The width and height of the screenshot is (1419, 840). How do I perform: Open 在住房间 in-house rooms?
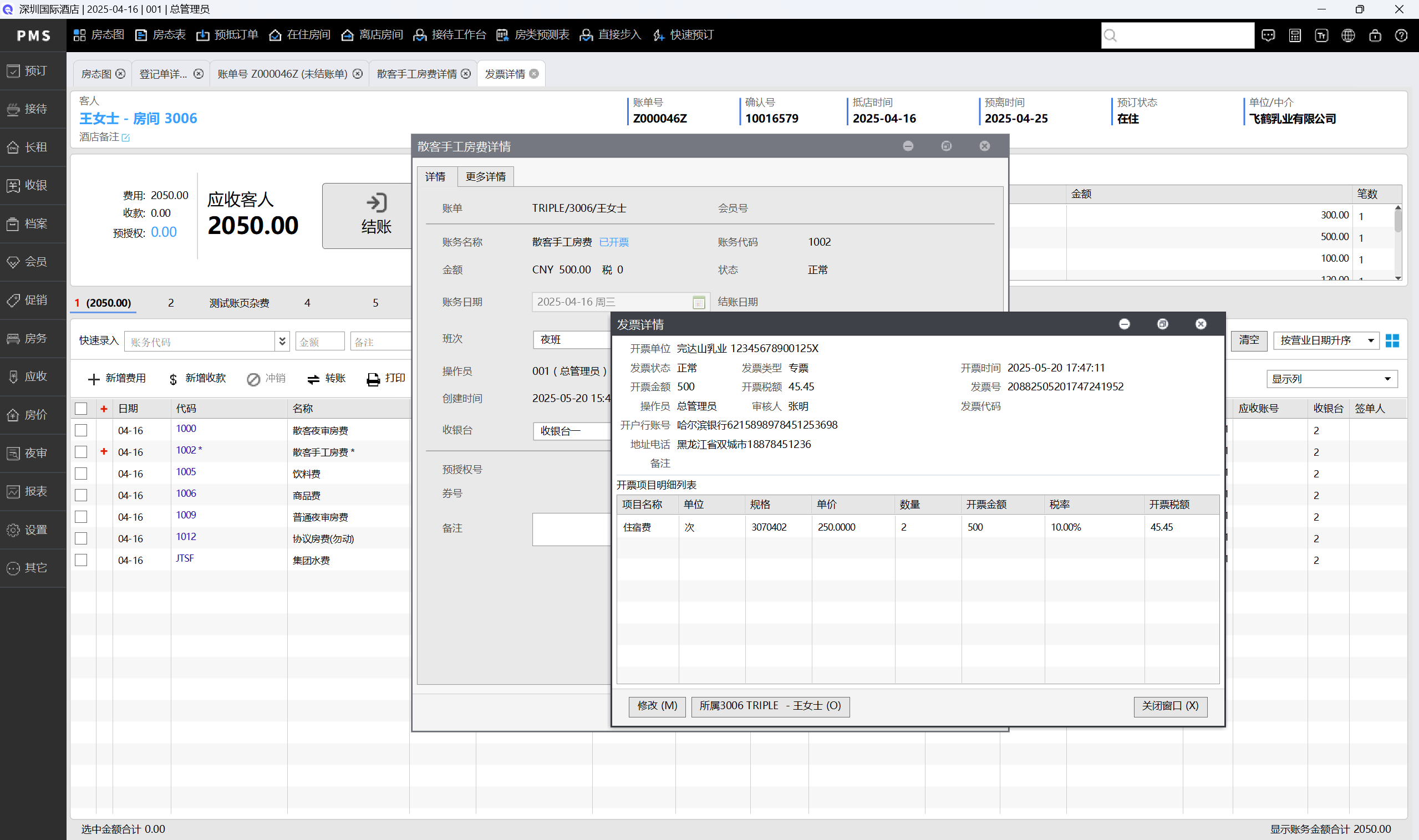(x=299, y=35)
